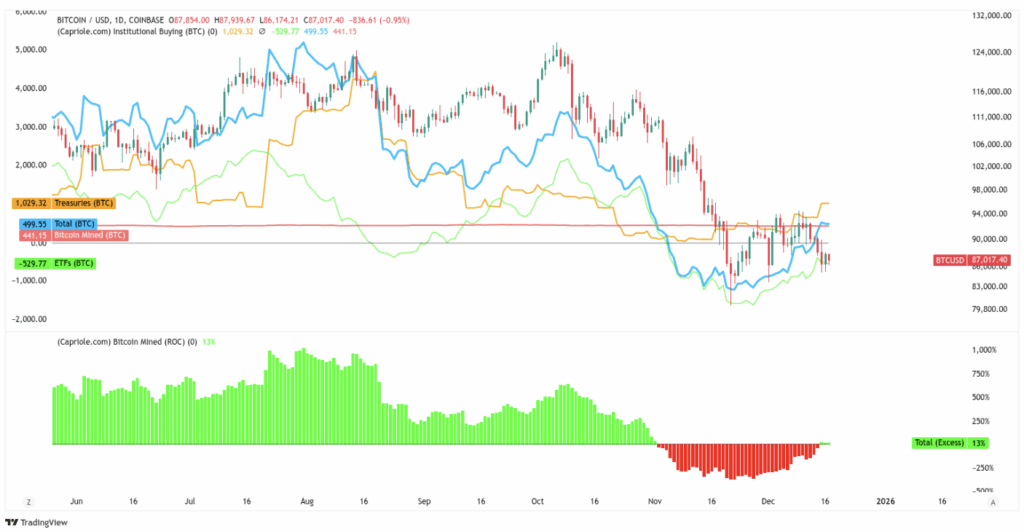Click the Z timezone button on time axis
1024x532 pixels.
coord(29,501)
